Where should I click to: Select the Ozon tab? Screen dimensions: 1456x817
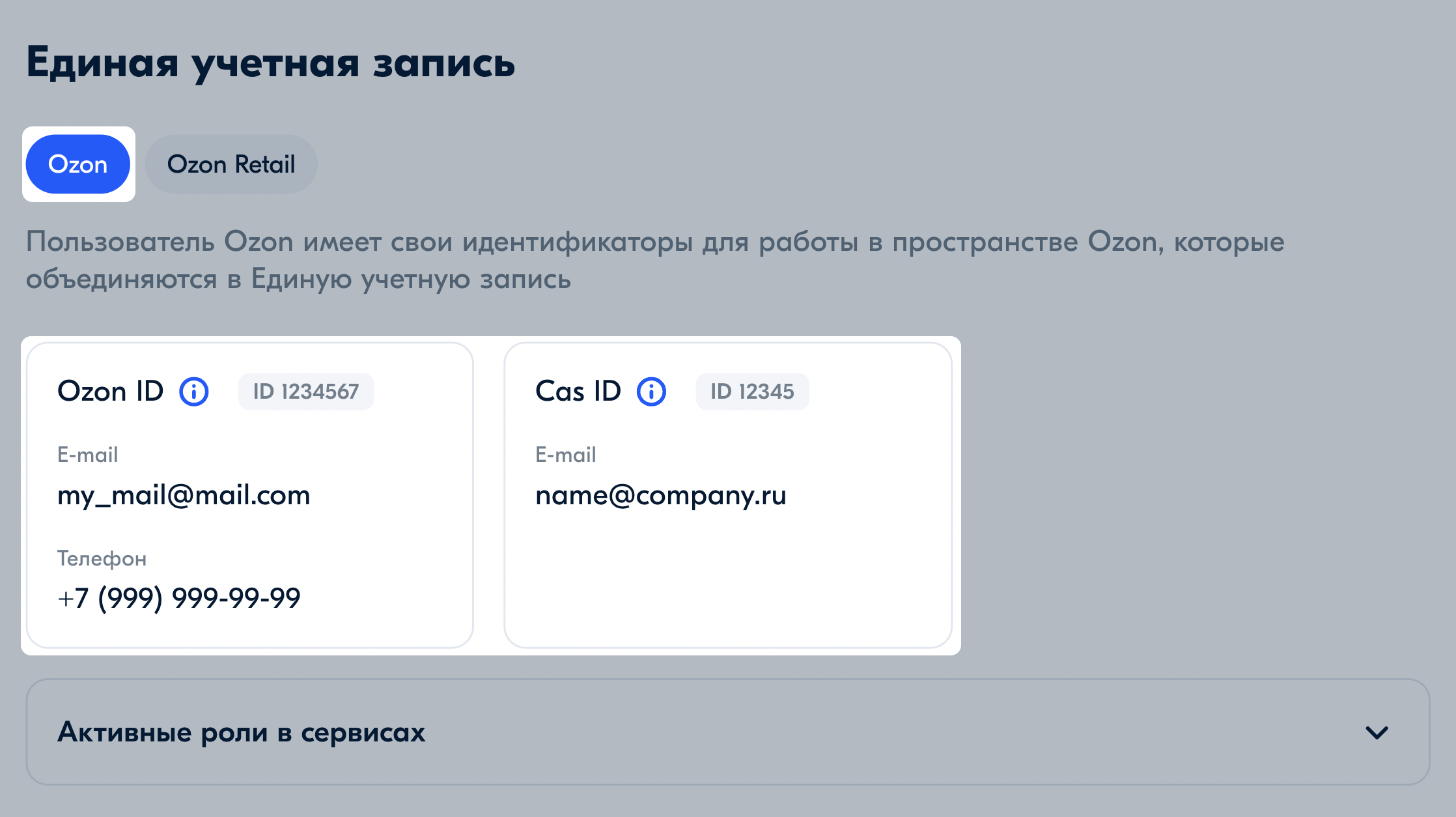coord(78,164)
